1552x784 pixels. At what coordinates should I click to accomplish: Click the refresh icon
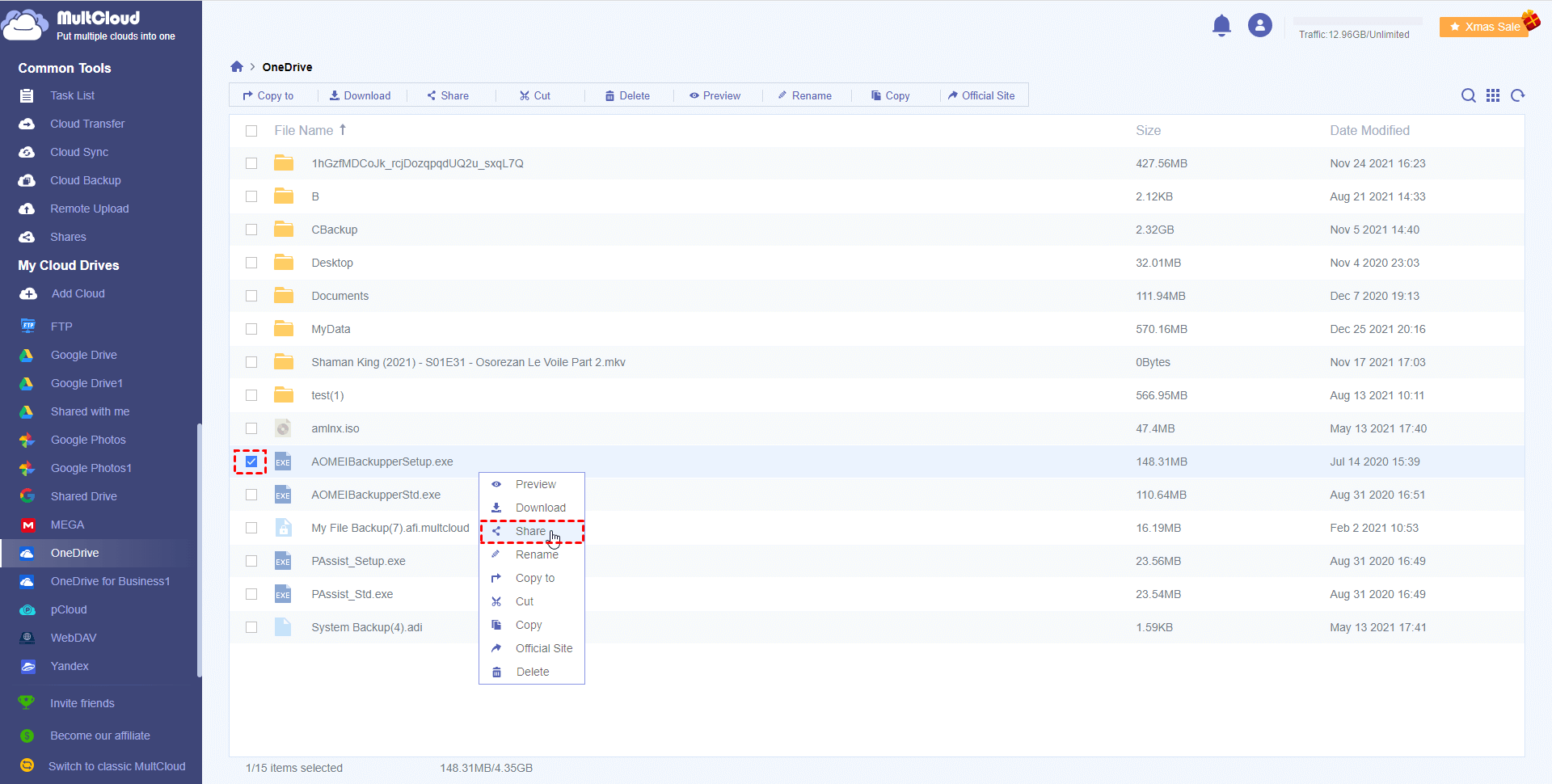click(x=1518, y=95)
